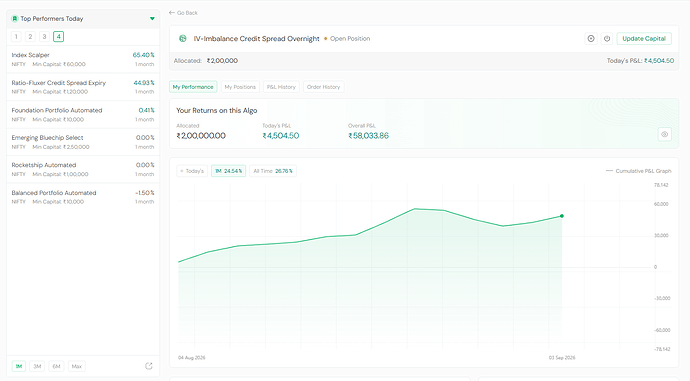Image resolution: width=690 pixels, height=381 pixels.
Task: Open Emerging Bluechip Select row
Action: tap(83, 142)
